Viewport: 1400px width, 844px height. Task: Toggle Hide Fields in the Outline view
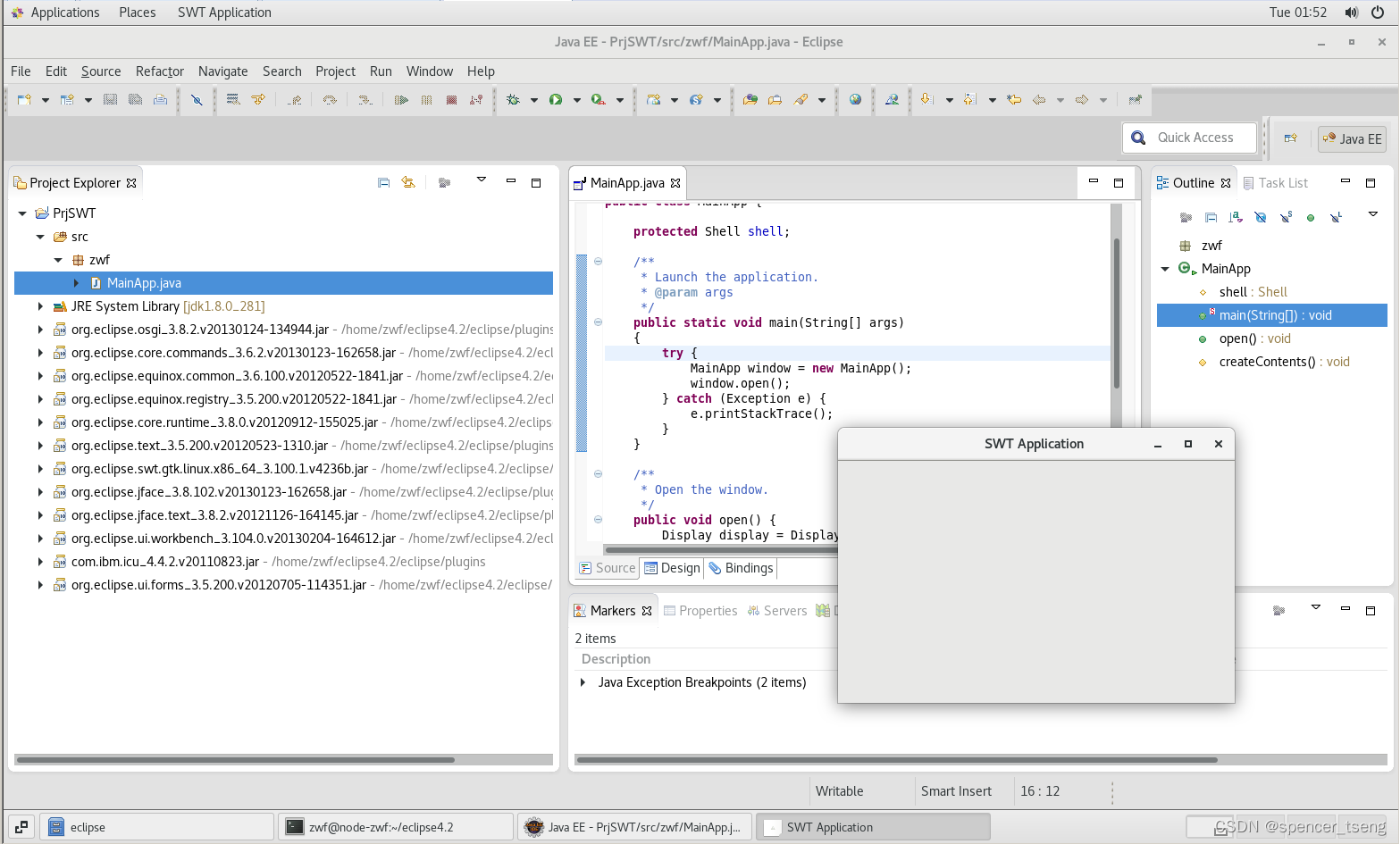[1260, 216]
